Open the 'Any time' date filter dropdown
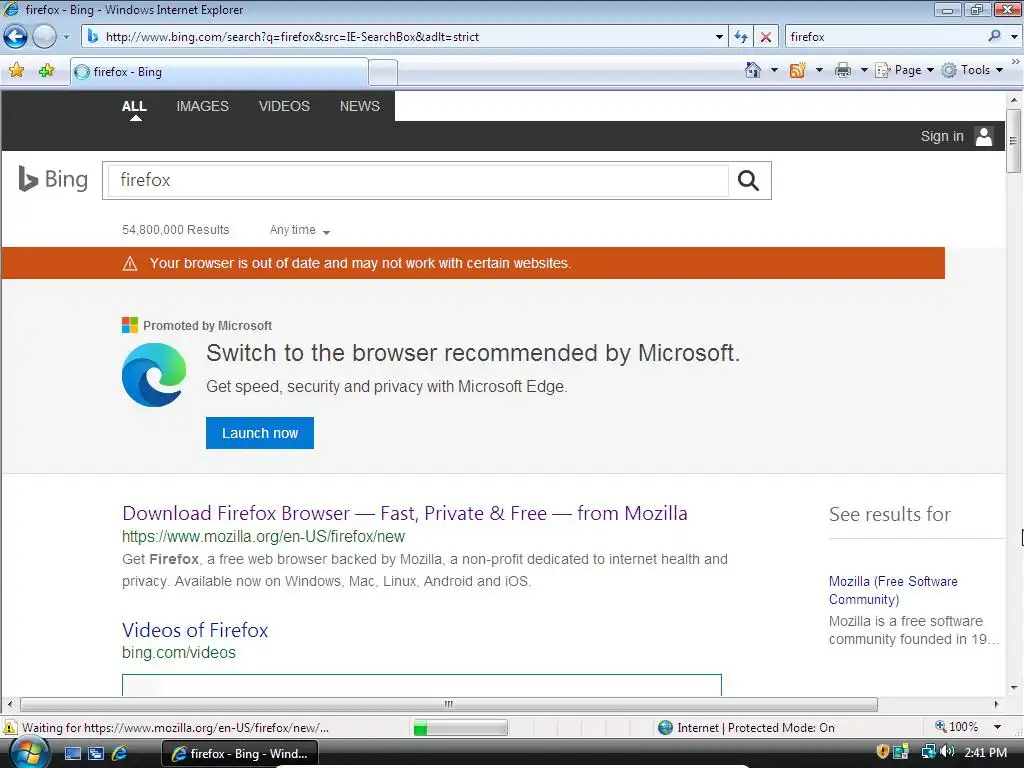Screen dimensions: 1024x768 point(300,230)
